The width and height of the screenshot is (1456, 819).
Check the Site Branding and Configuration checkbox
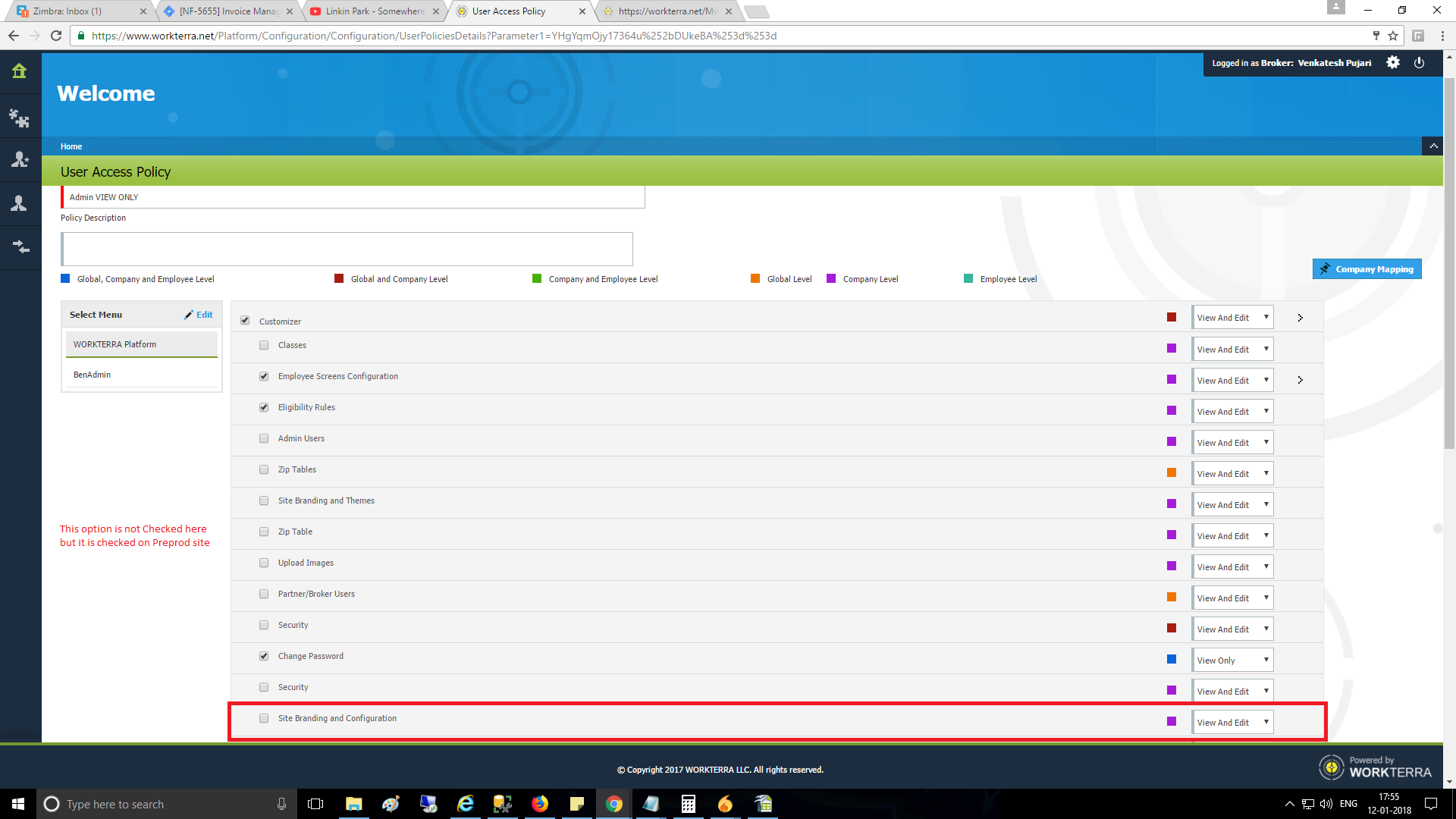(264, 718)
